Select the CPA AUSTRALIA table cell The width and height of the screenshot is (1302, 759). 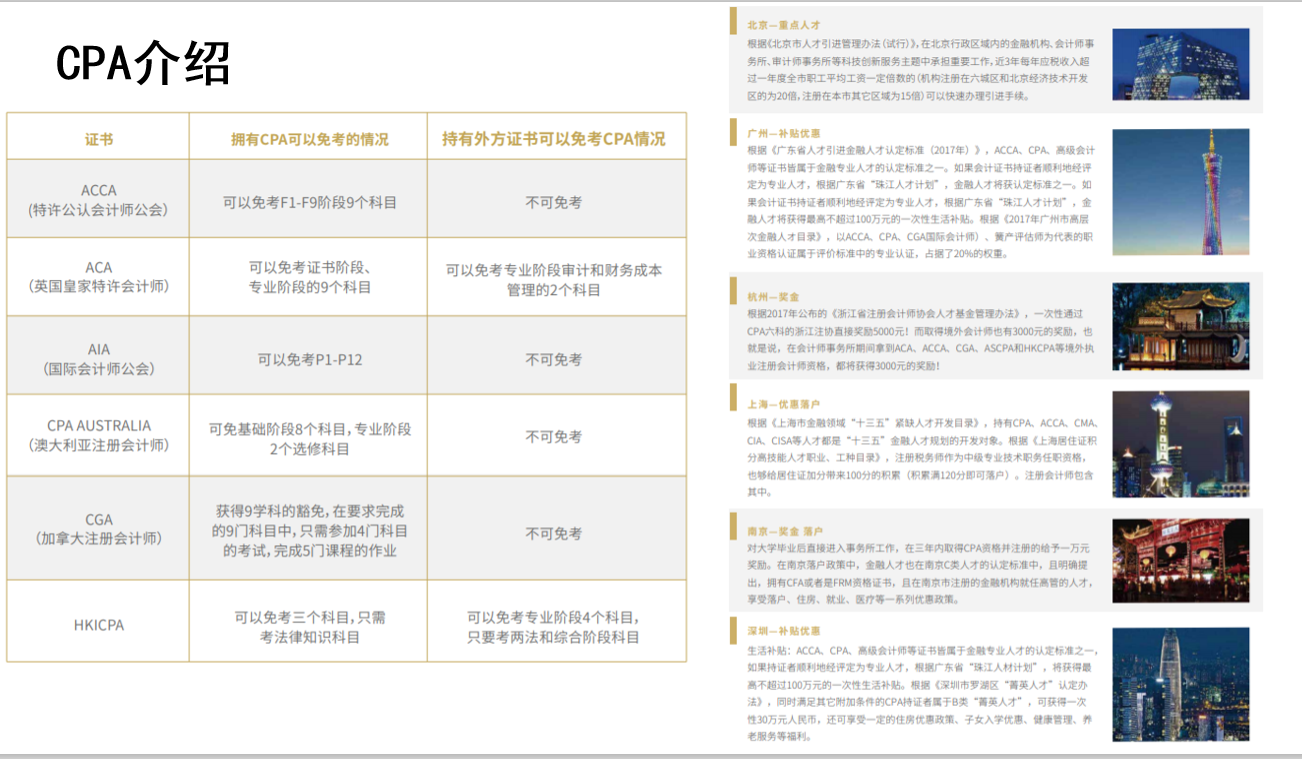click(x=97, y=434)
